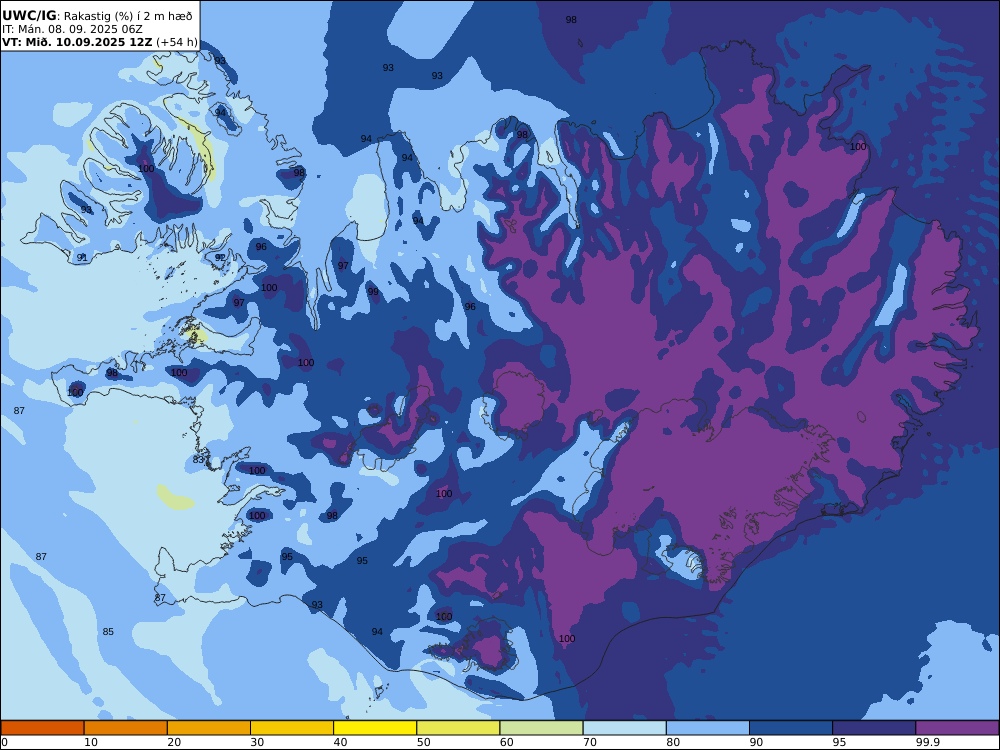Screen dimensions: 1000x750
Task: Click legend tick label '10'
Action: click(x=91, y=742)
